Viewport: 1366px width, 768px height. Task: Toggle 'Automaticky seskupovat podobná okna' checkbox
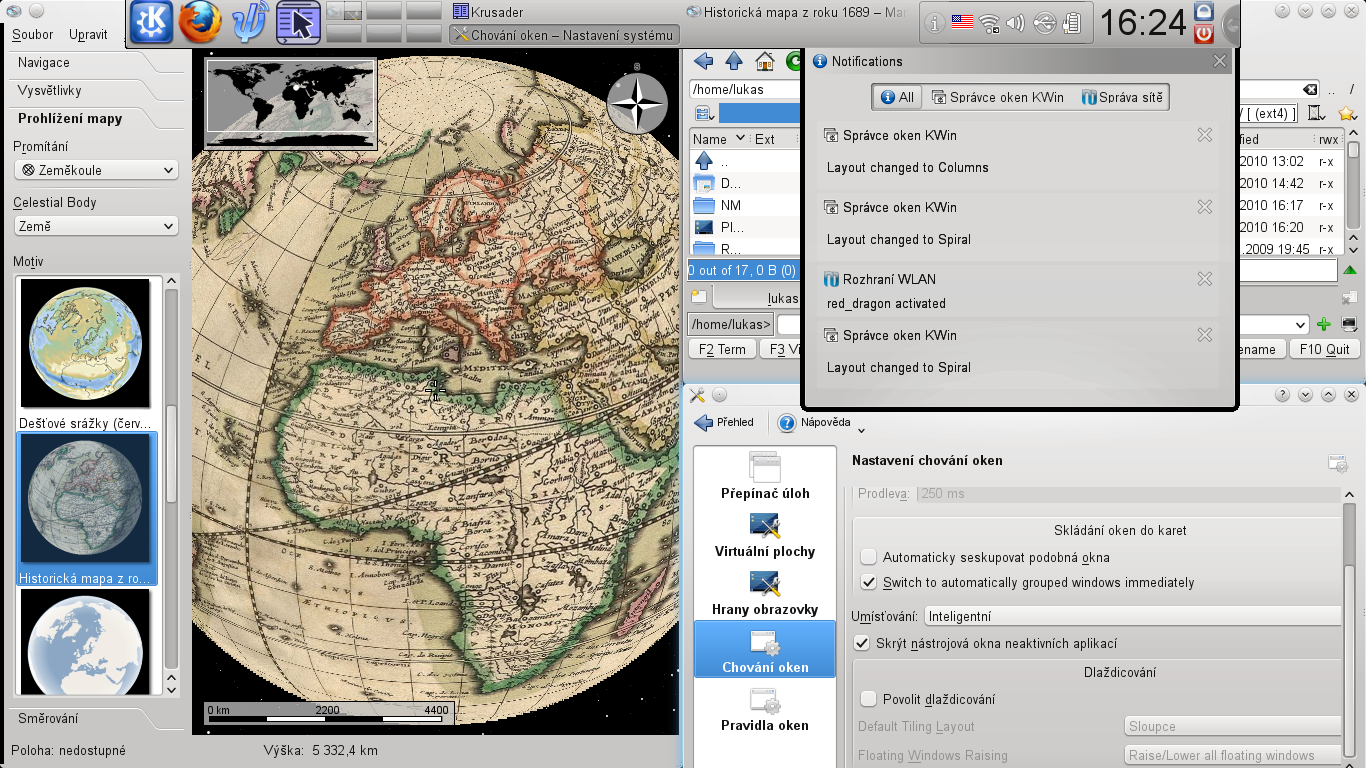pyautogui.click(x=868, y=557)
